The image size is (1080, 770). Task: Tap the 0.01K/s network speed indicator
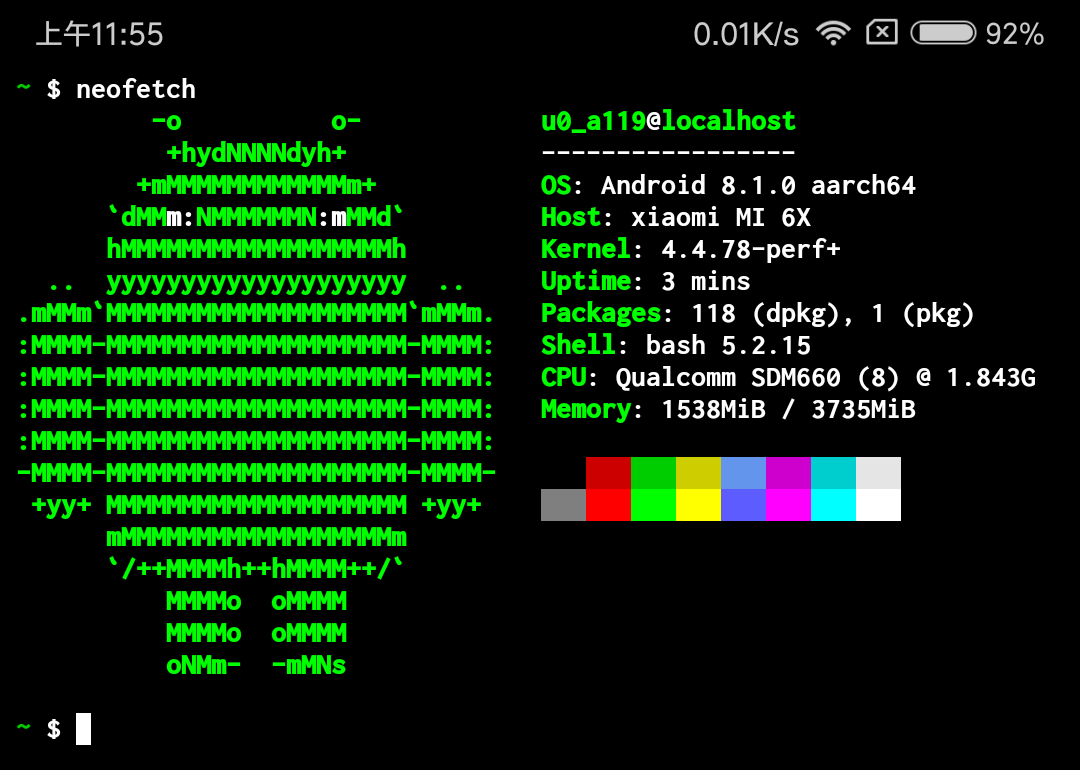point(746,35)
